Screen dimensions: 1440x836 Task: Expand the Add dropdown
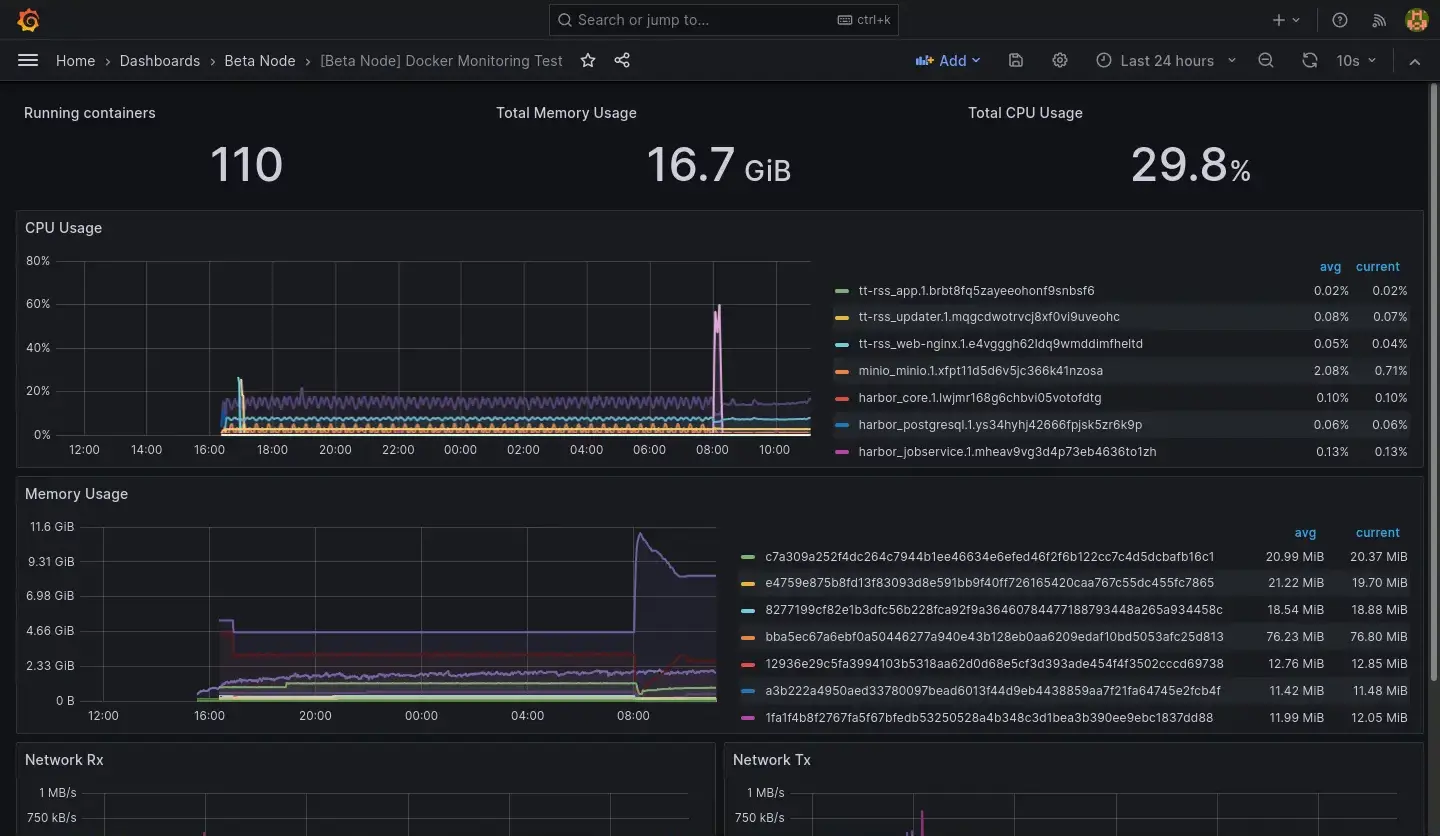click(x=948, y=61)
